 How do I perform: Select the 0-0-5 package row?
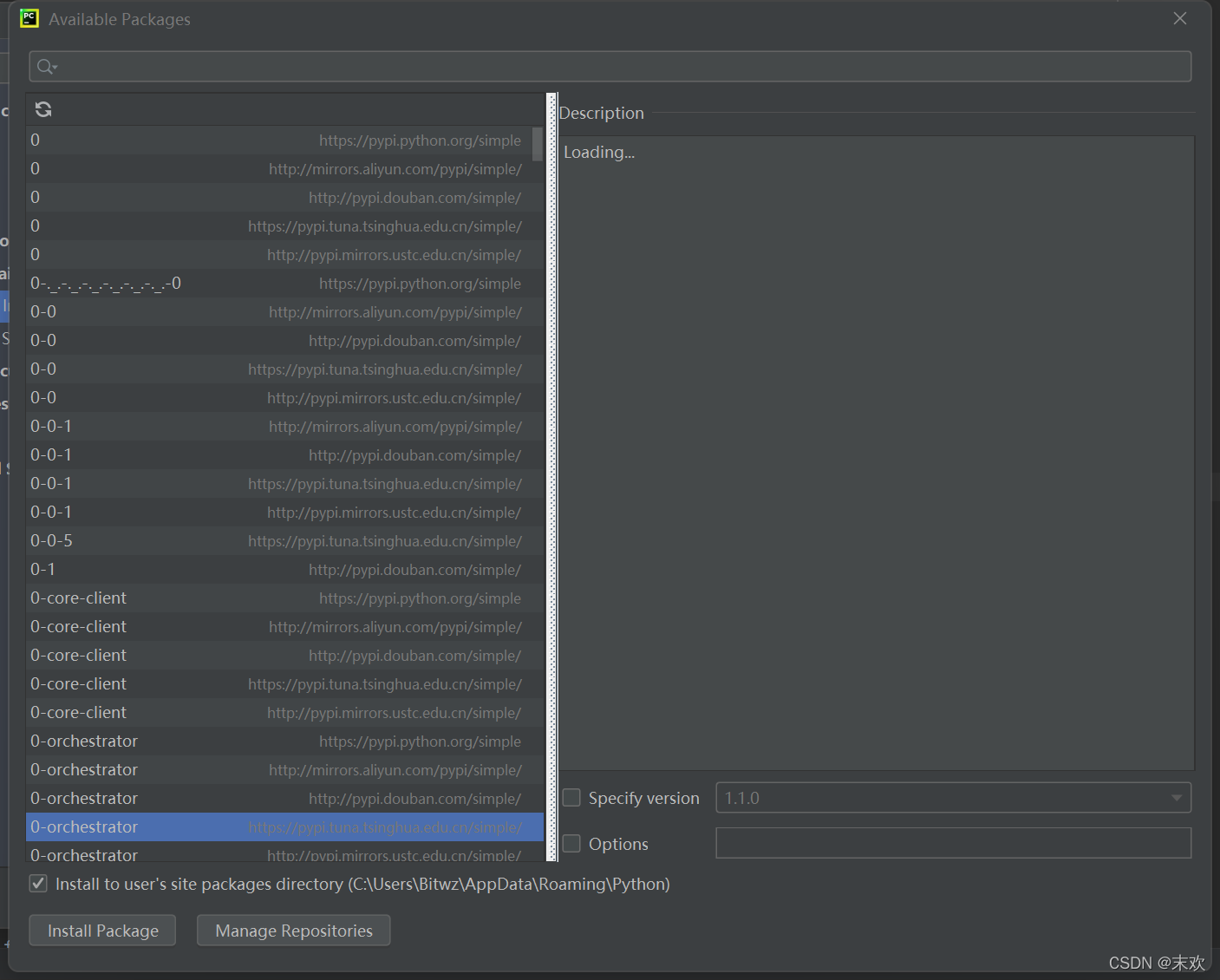(x=285, y=540)
